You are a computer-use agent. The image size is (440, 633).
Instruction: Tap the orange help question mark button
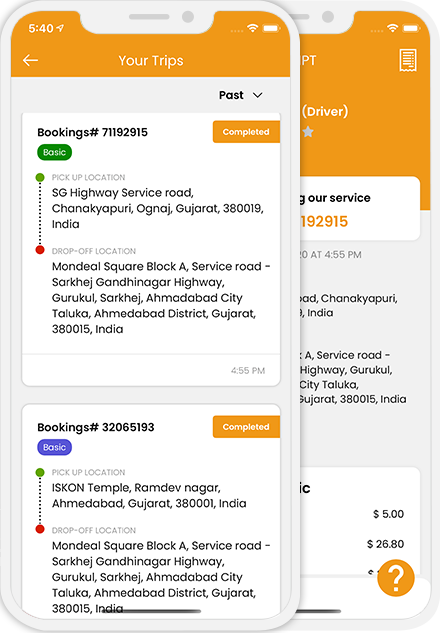point(396,578)
